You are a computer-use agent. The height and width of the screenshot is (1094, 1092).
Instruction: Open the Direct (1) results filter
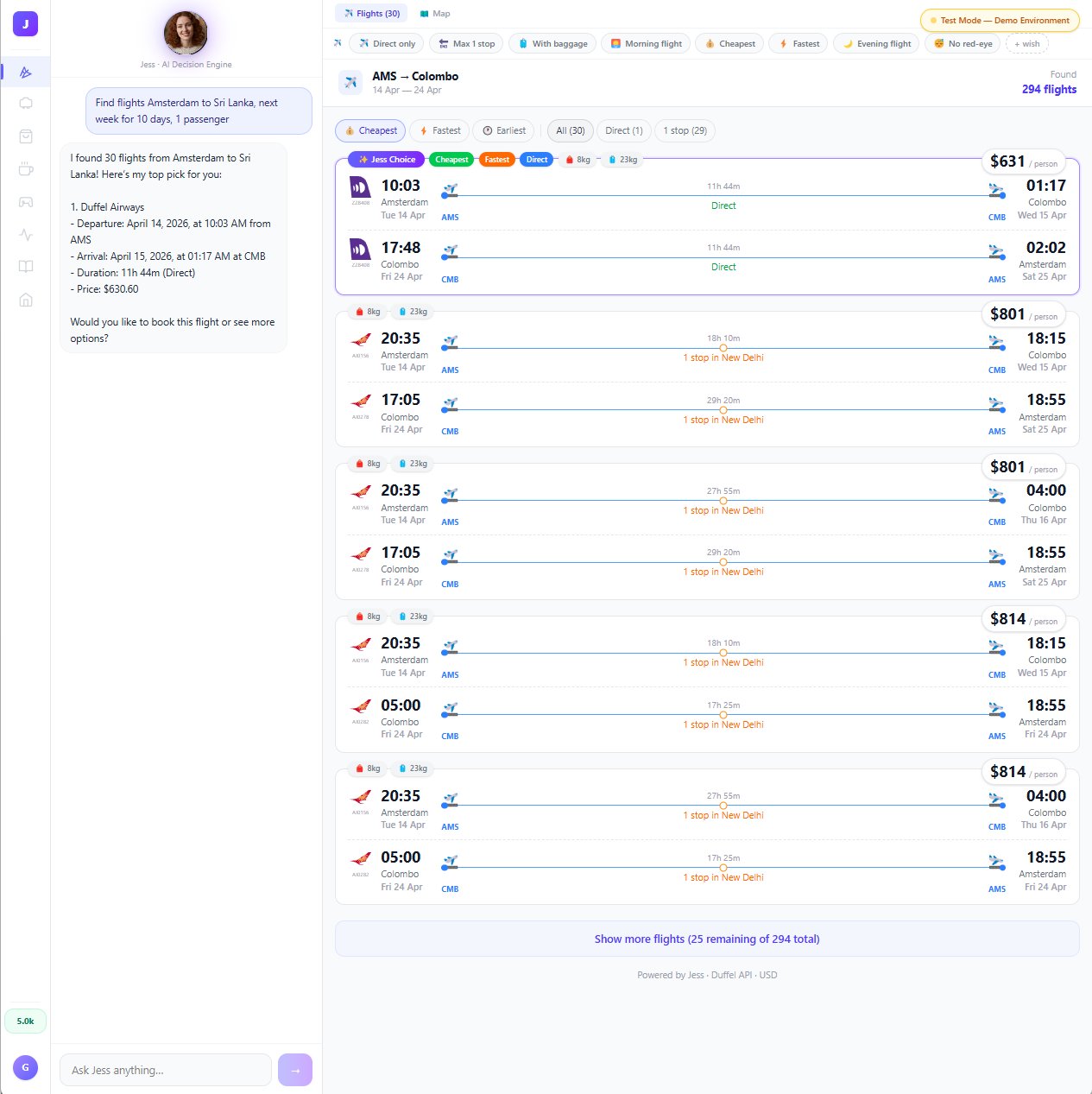point(623,130)
